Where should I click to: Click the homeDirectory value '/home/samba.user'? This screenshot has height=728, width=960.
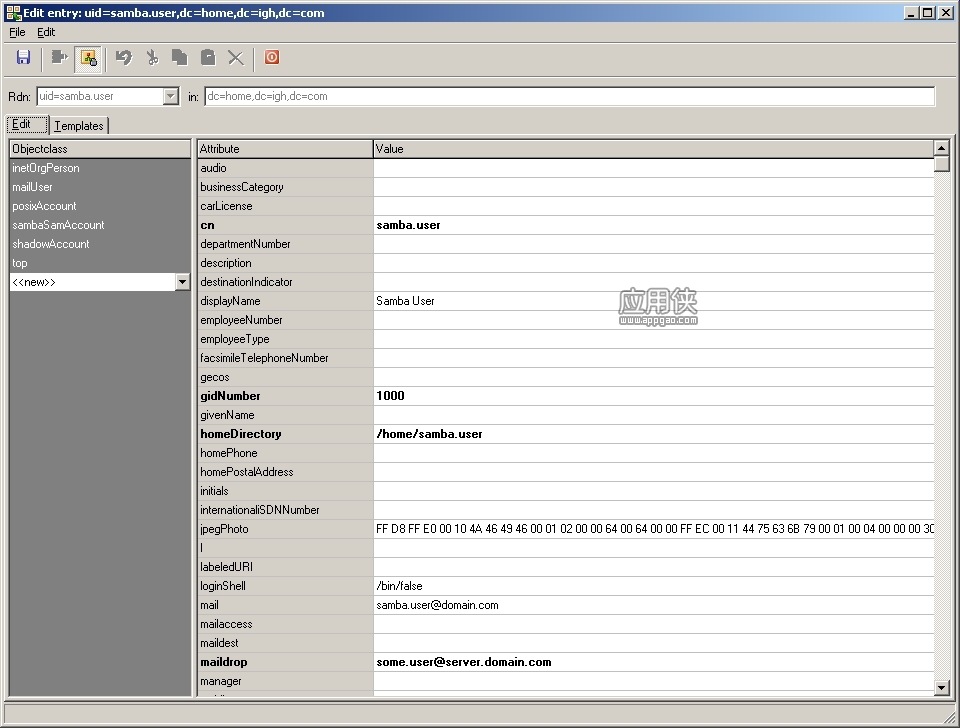[x=429, y=433]
